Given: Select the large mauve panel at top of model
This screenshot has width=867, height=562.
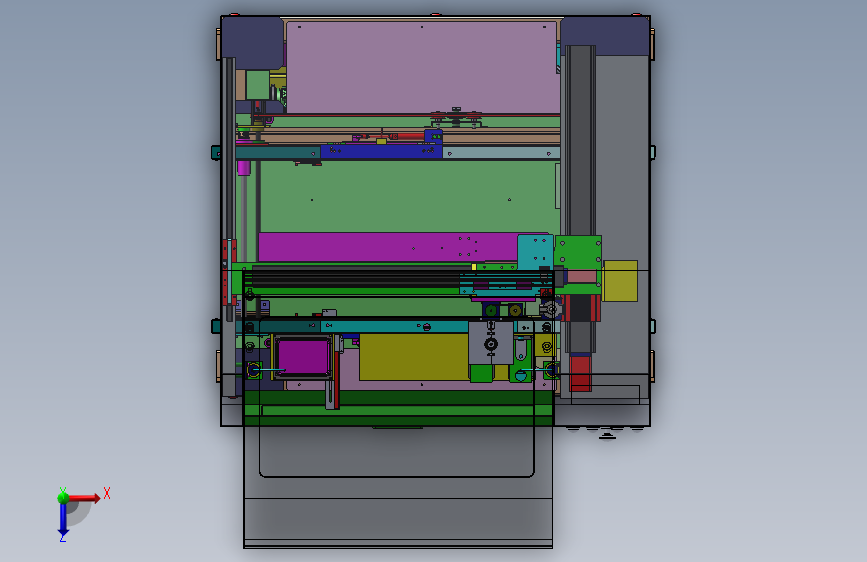Looking at the screenshot, I should [422, 67].
